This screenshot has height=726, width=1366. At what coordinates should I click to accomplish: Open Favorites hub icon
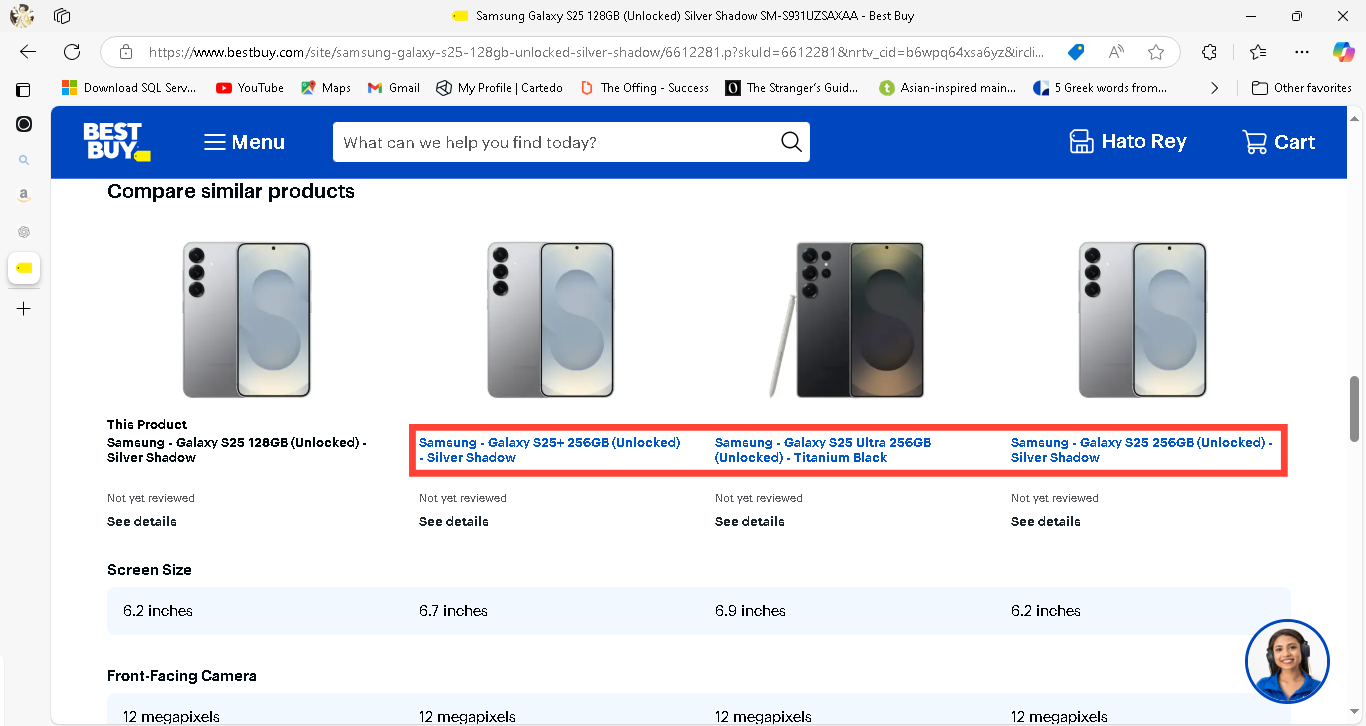click(1258, 52)
